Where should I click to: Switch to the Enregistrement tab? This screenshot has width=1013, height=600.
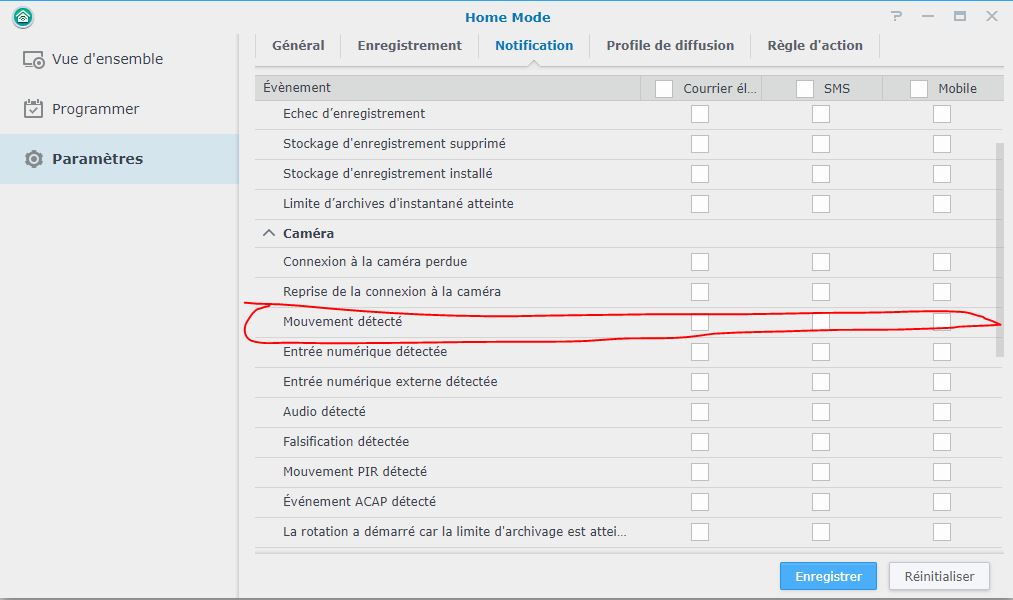tap(409, 45)
